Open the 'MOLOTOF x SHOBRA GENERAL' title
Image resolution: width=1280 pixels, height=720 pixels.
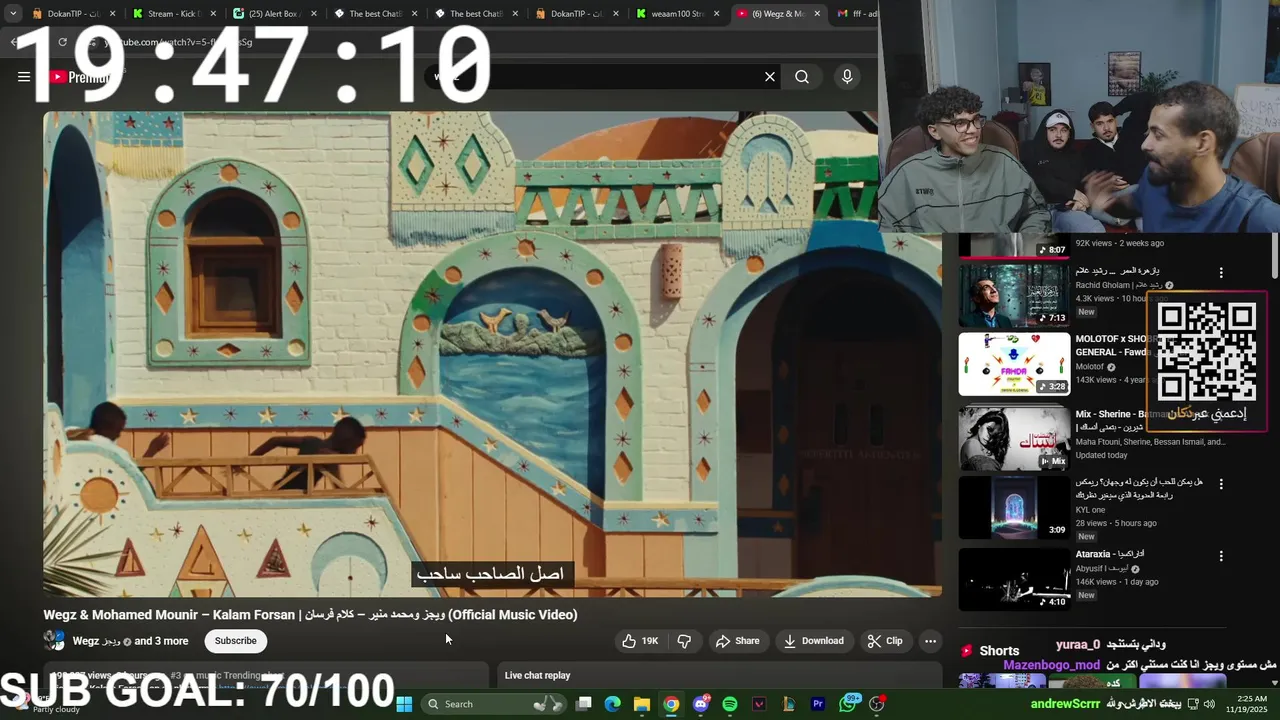pyautogui.click(x=1115, y=345)
